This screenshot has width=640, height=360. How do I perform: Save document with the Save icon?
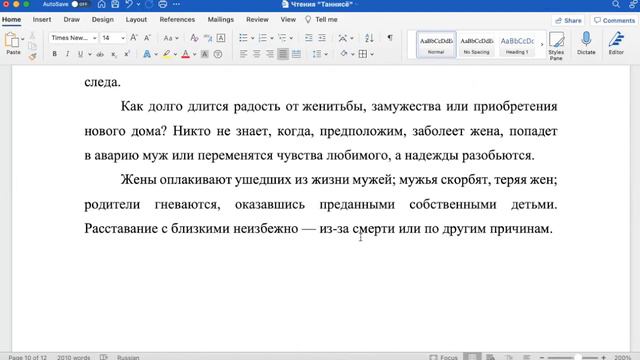tap(115, 4)
